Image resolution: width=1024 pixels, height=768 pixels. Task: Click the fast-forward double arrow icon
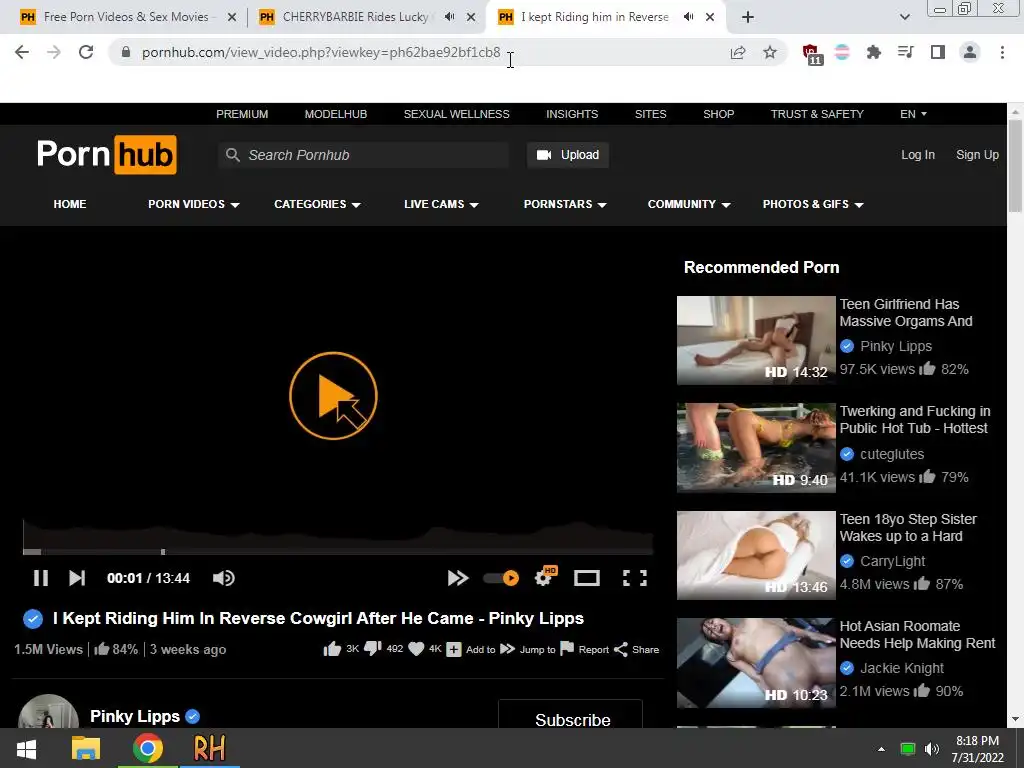[458, 578]
